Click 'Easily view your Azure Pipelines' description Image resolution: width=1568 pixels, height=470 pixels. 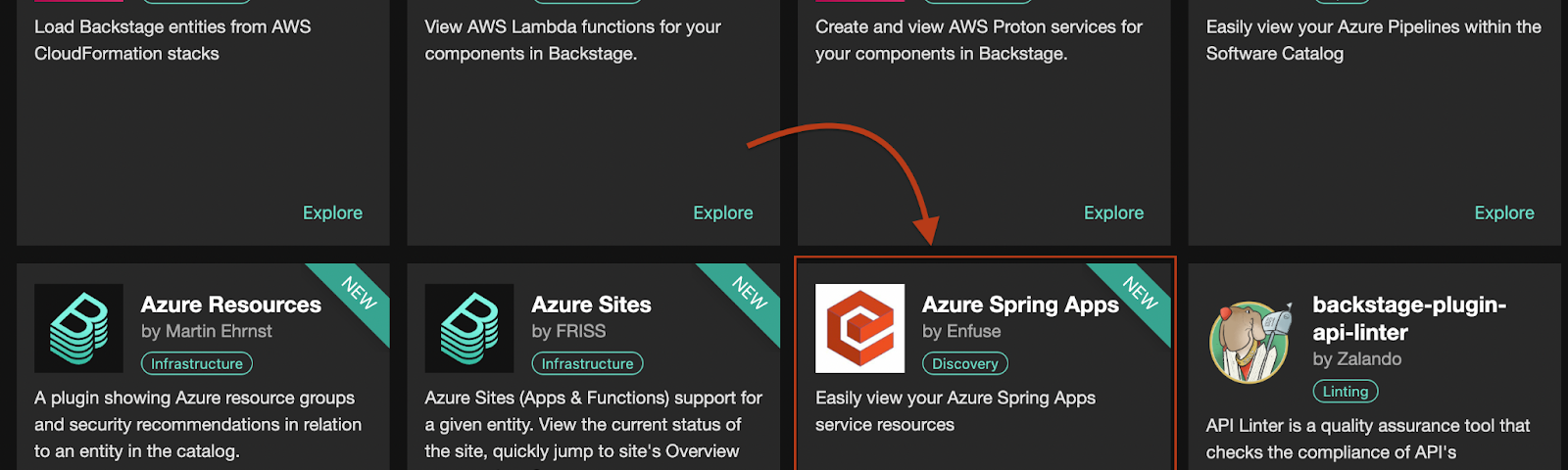coord(1373,40)
